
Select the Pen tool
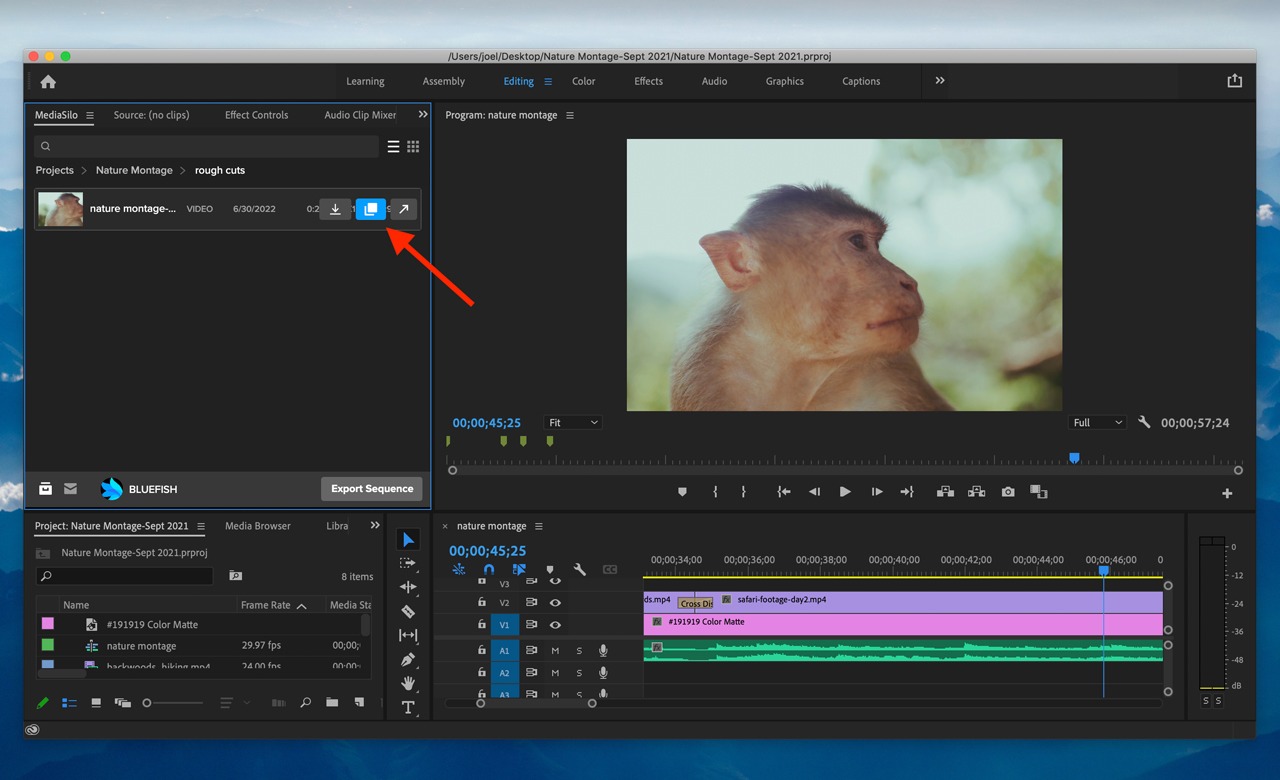pyautogui.click(x=408, y=659)
